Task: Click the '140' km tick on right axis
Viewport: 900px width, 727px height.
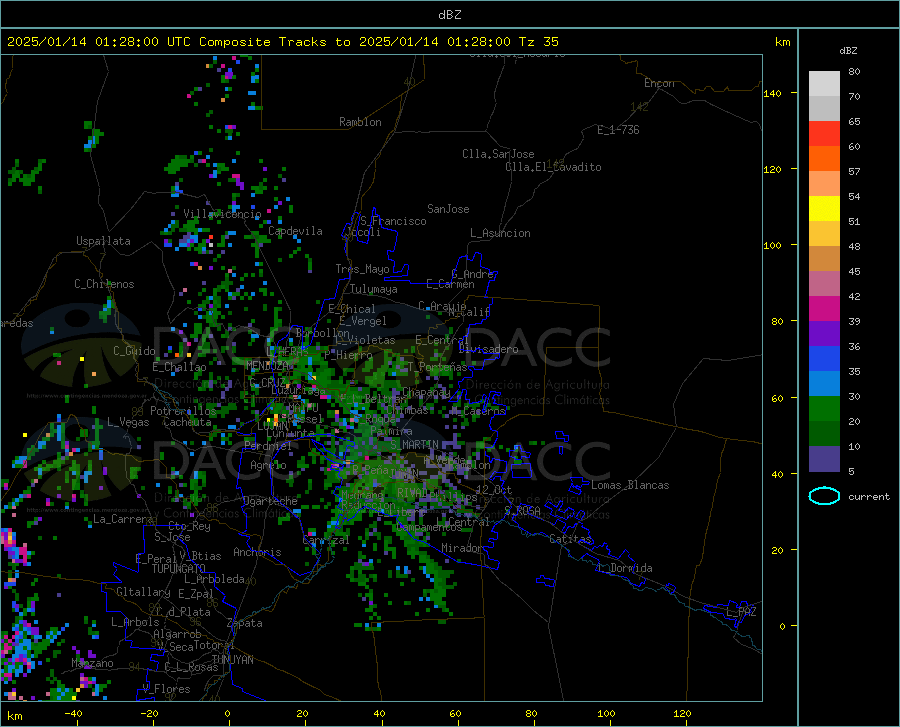Action: pos(772,94)
